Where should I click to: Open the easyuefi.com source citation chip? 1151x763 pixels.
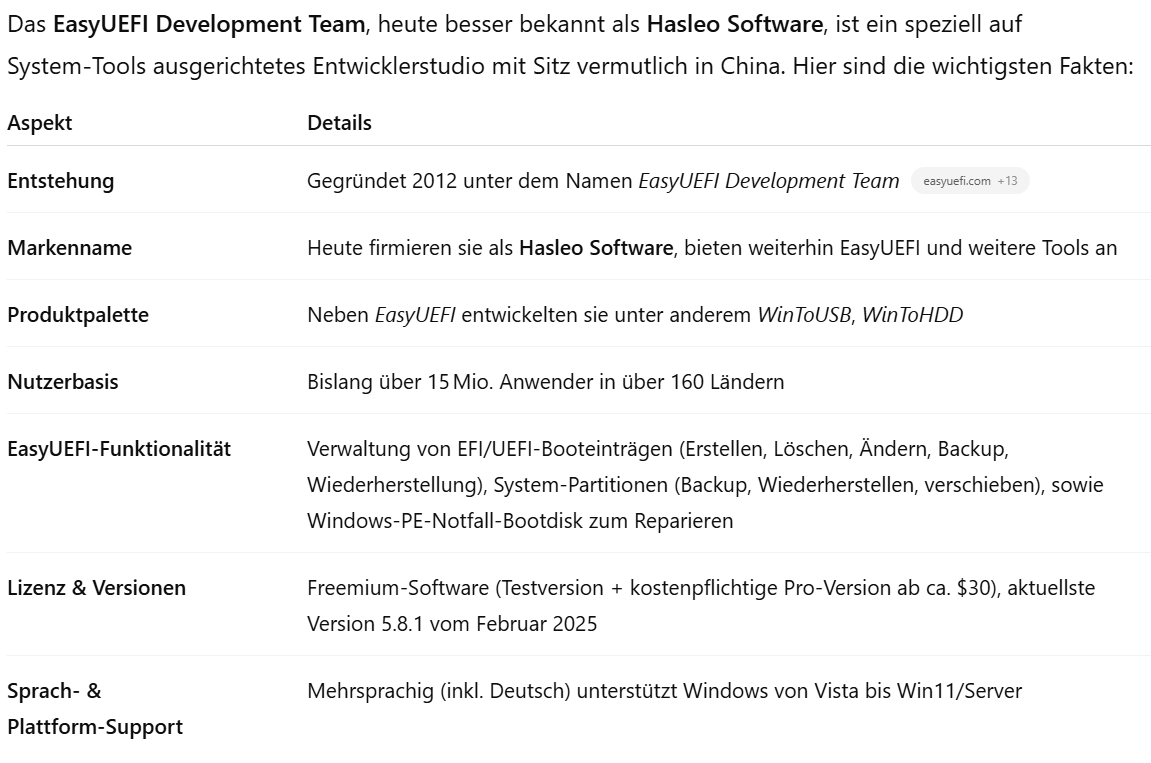970,181
